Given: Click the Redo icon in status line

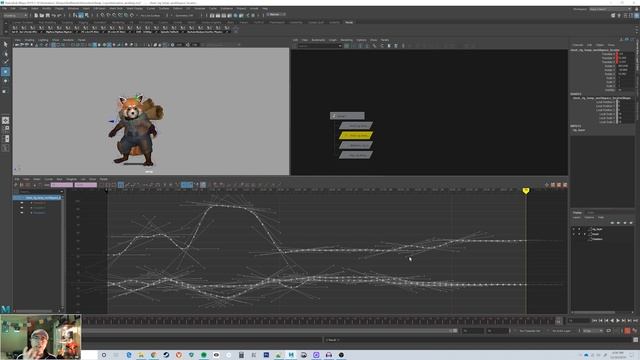Looking at the screenshot, I should click(59, 16).
